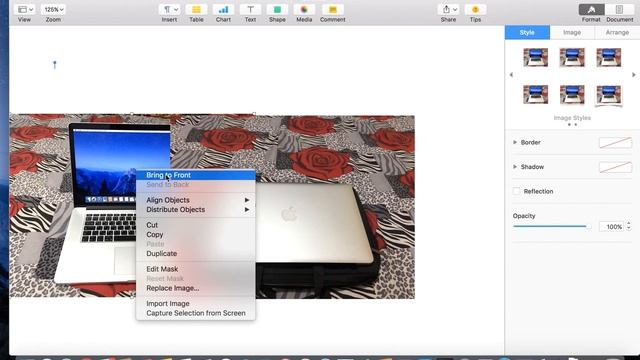This screenshot has height=360, width=640.
Task: Choose Replace Image… from context menu
Action: pos(196,288)
